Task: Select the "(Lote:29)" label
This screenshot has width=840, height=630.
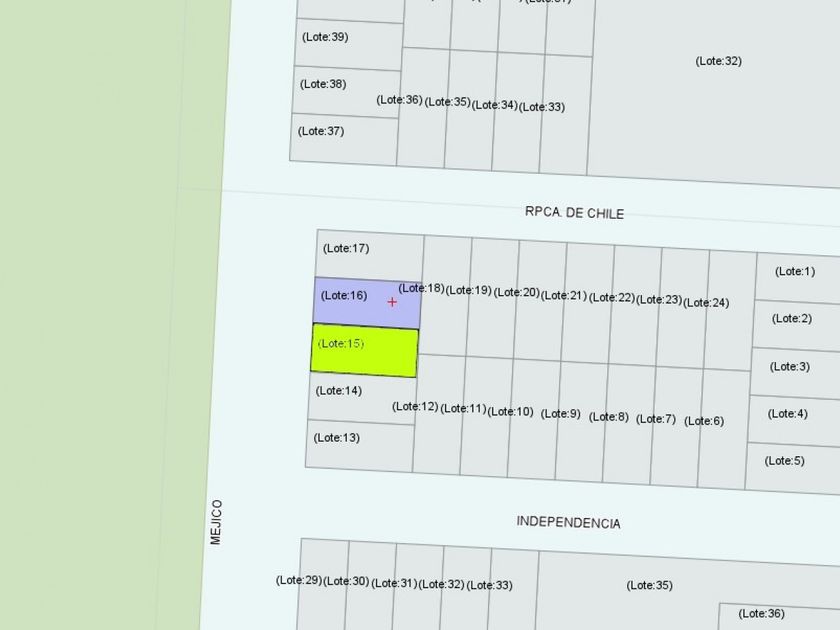Action: [299, 580]
